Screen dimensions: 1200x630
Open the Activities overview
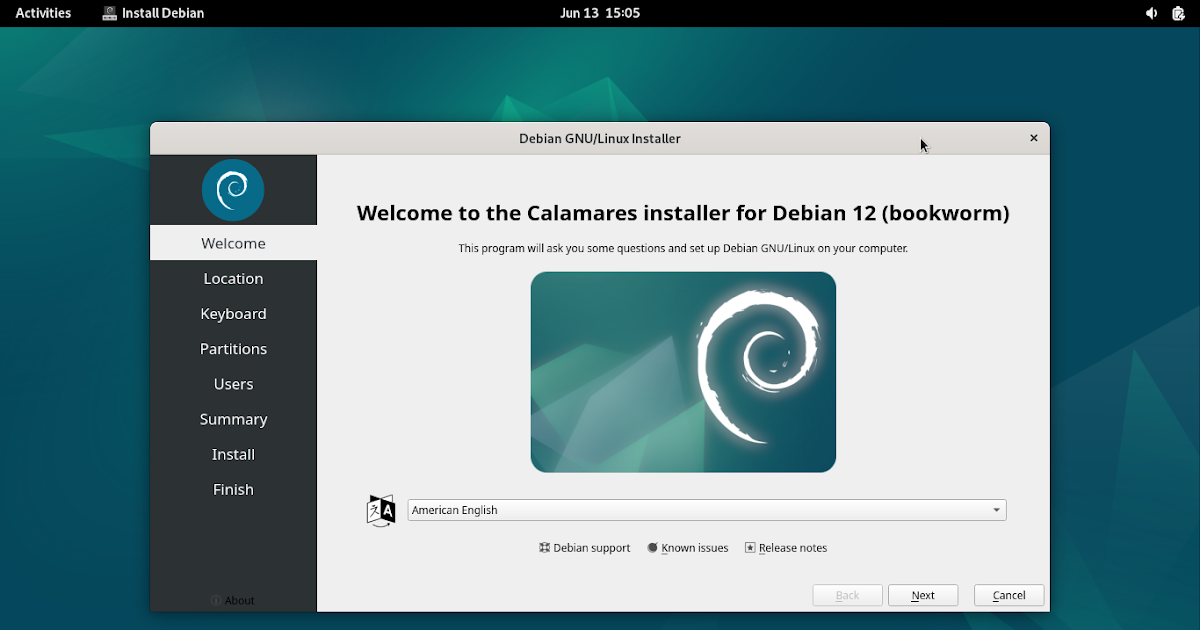point(43,13)
